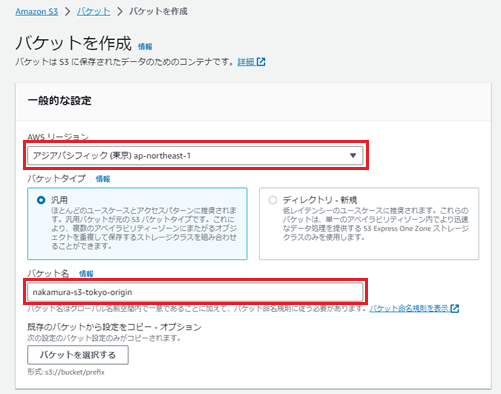Click the bucket name input field

195,292
